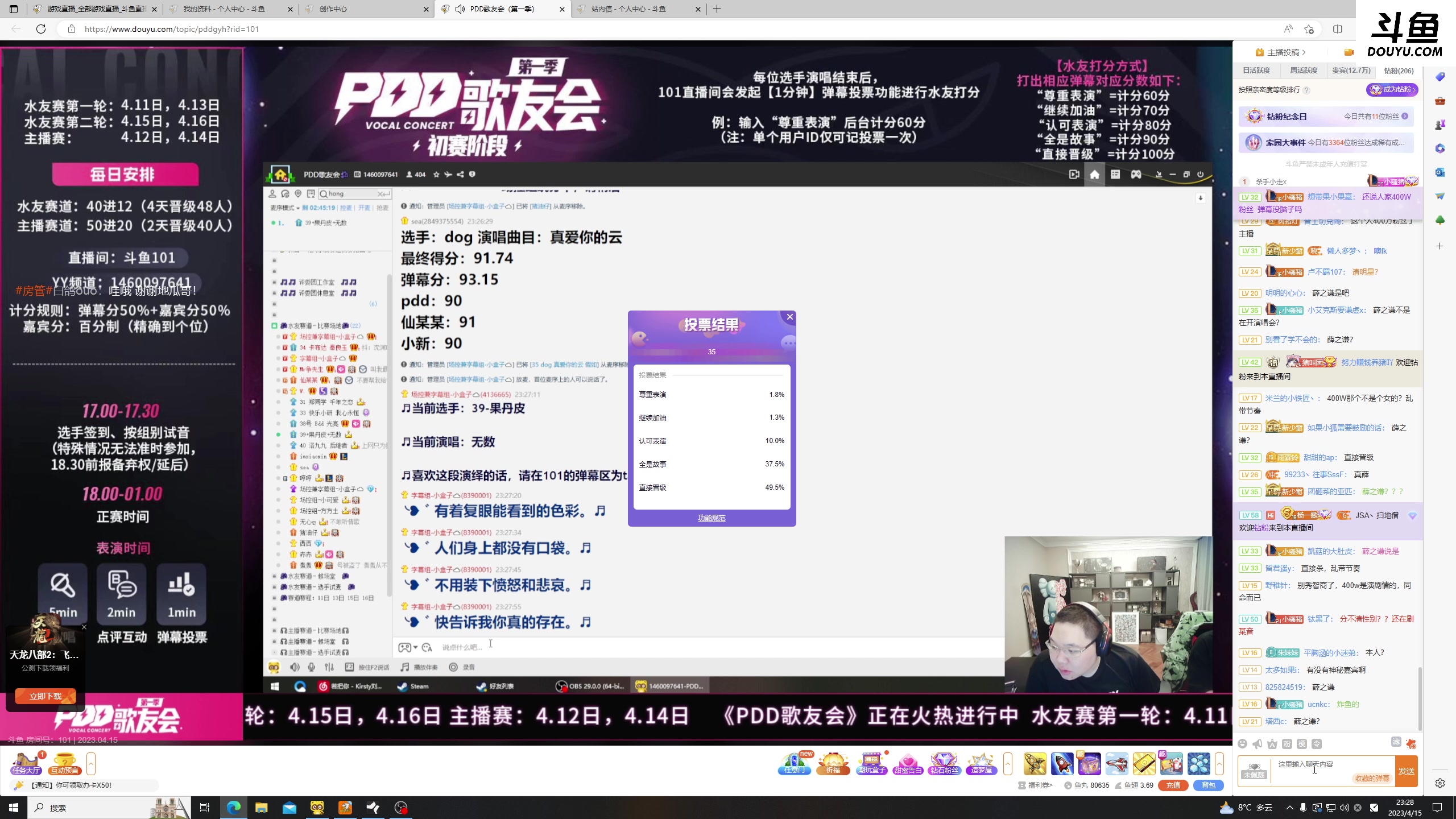Click help icon beside 按照亲密度等级排行
The height and width of the screenshot is (819, 1456).
click(x=1307, y=90)
